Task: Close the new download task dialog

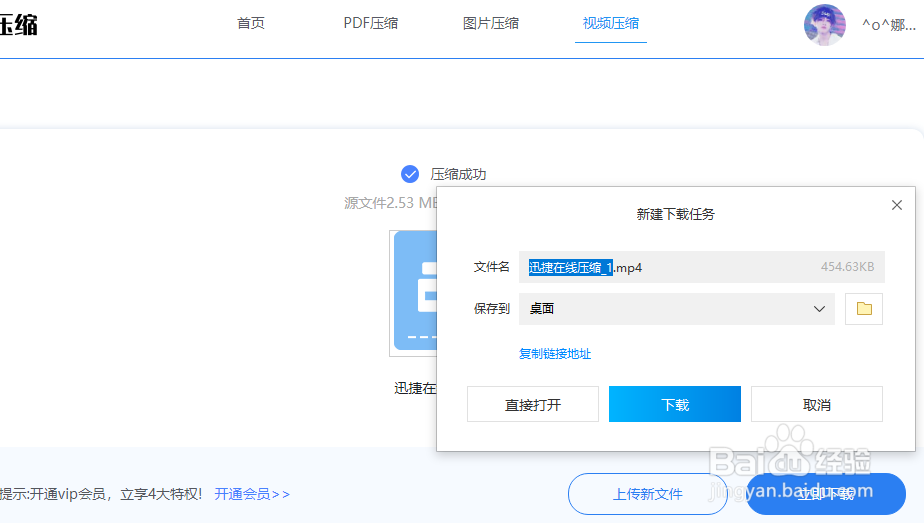Action: point(896,205)
